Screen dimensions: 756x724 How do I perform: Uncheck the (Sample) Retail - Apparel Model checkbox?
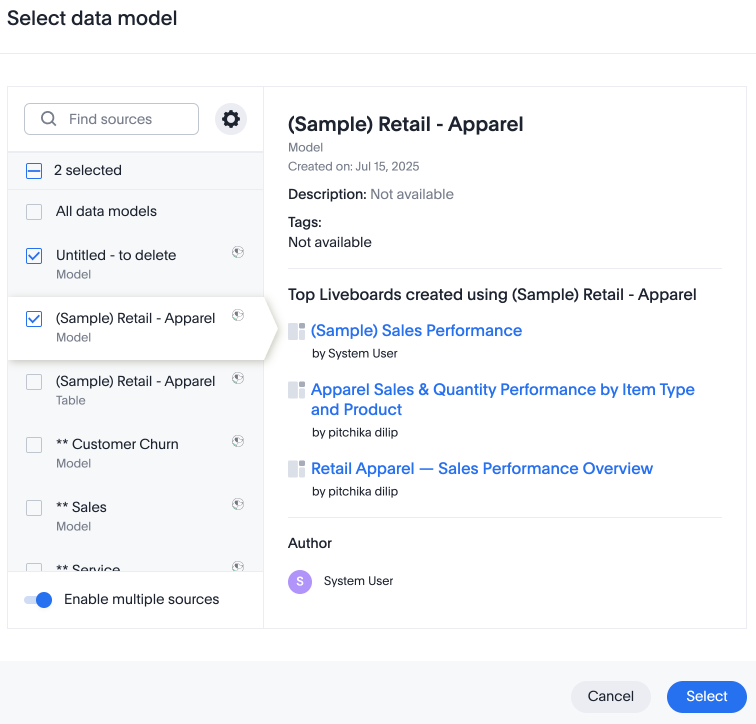[34, 319]
